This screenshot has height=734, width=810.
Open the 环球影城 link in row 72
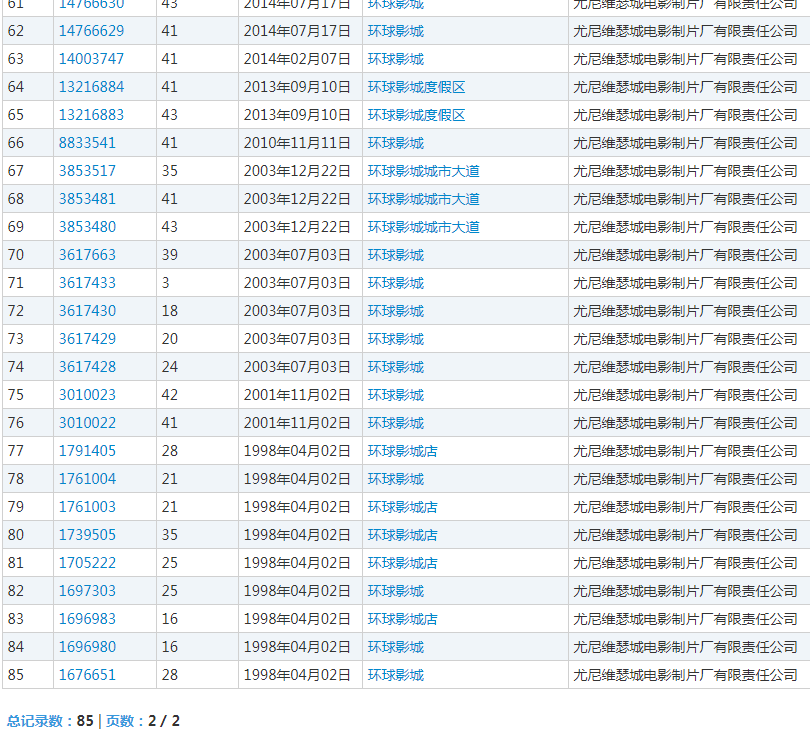pos(395,311)
